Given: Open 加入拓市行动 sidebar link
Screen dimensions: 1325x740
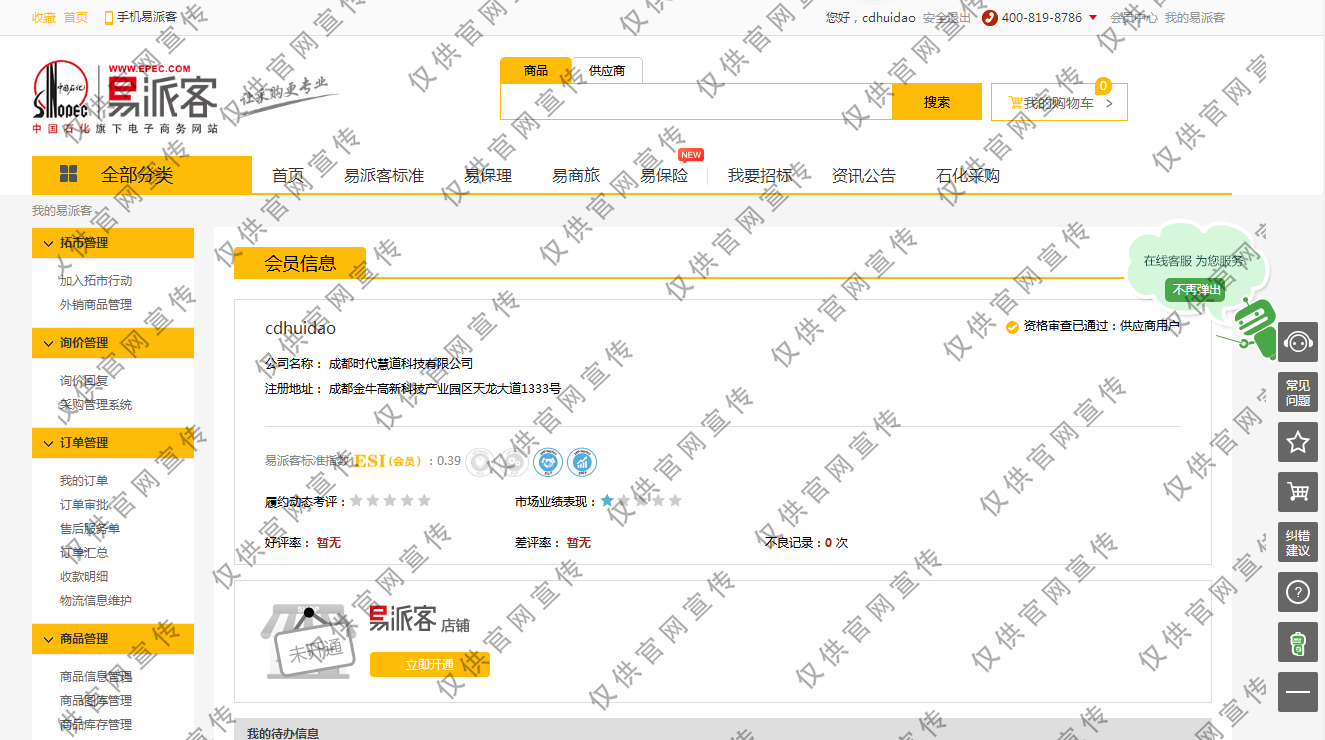Looking at the screenshot, I should pyautogui.click(x=96, y=281).
